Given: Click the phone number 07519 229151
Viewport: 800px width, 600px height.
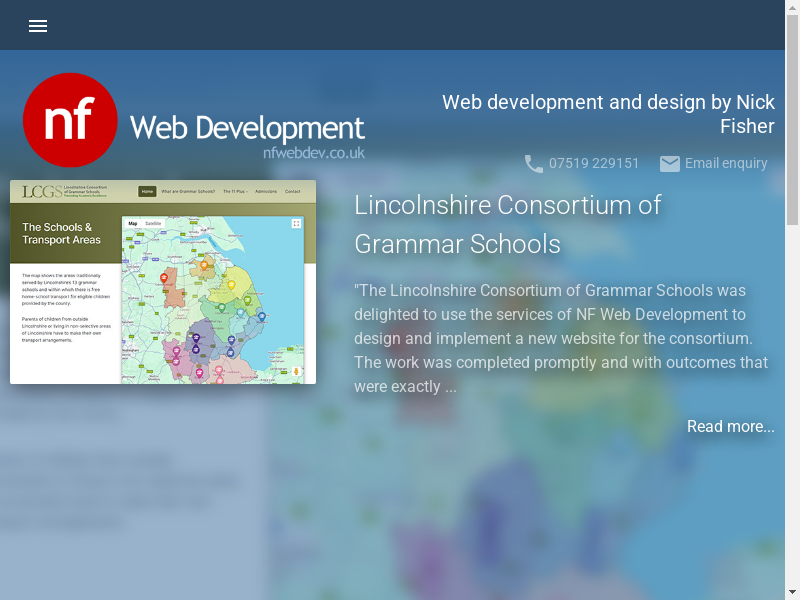Looking at the screenshot, I should [x=594, y=164].
